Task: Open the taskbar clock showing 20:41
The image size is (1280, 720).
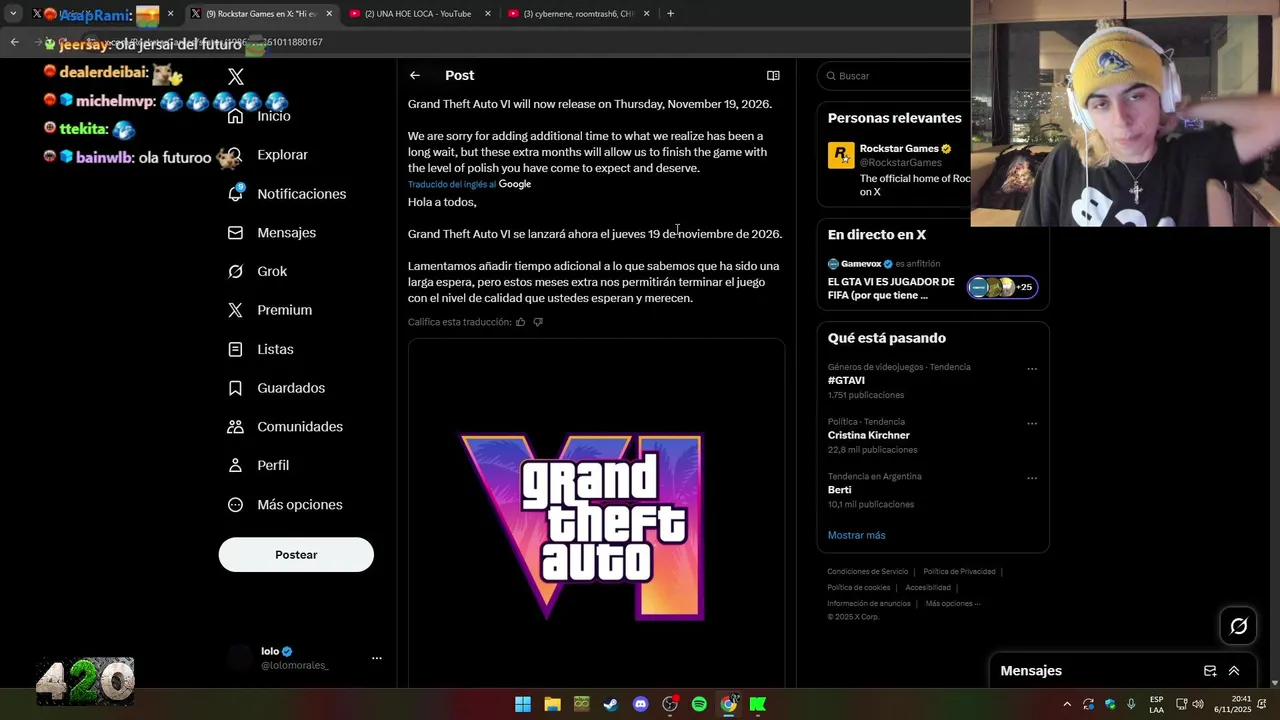Action: click(x=1232, y=705)
